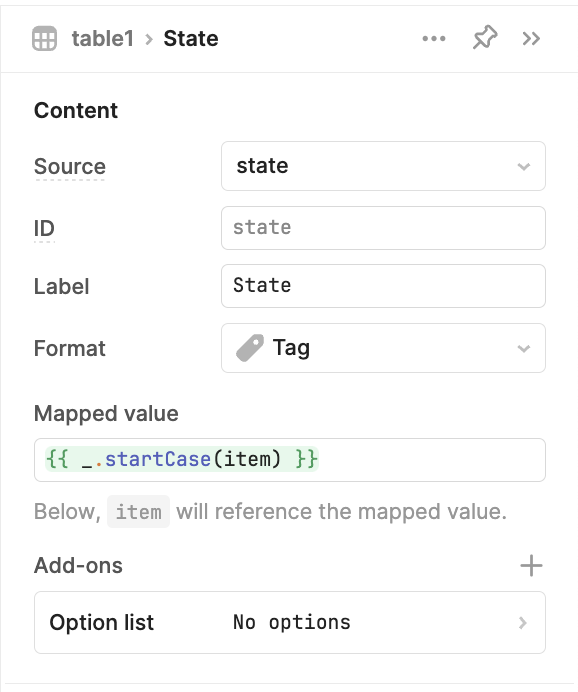Click the Source dropdown arrow
578x692 pixels.
[x=524, y=166]
